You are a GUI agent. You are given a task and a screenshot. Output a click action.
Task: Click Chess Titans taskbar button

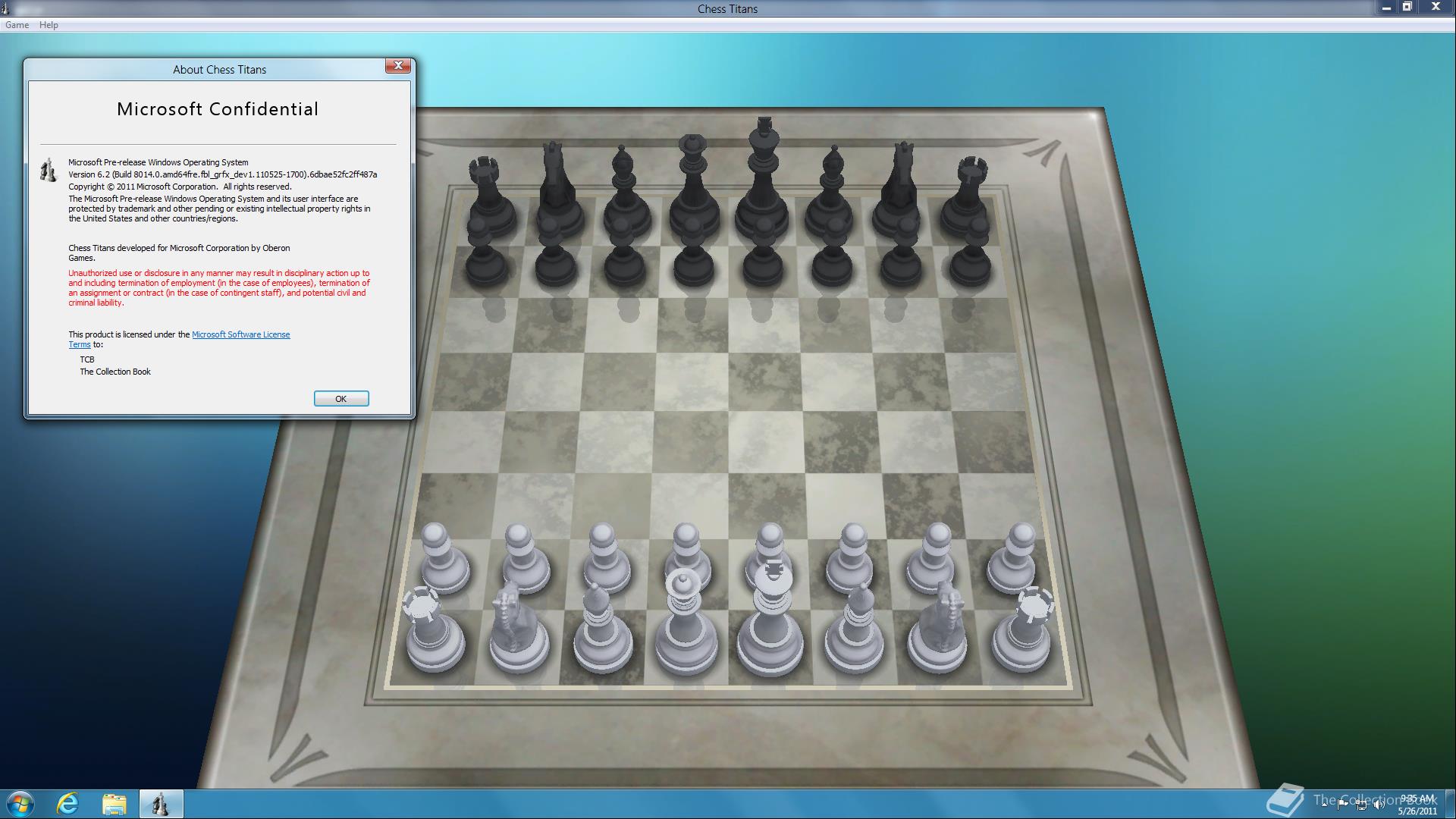(x=161, y=804)
